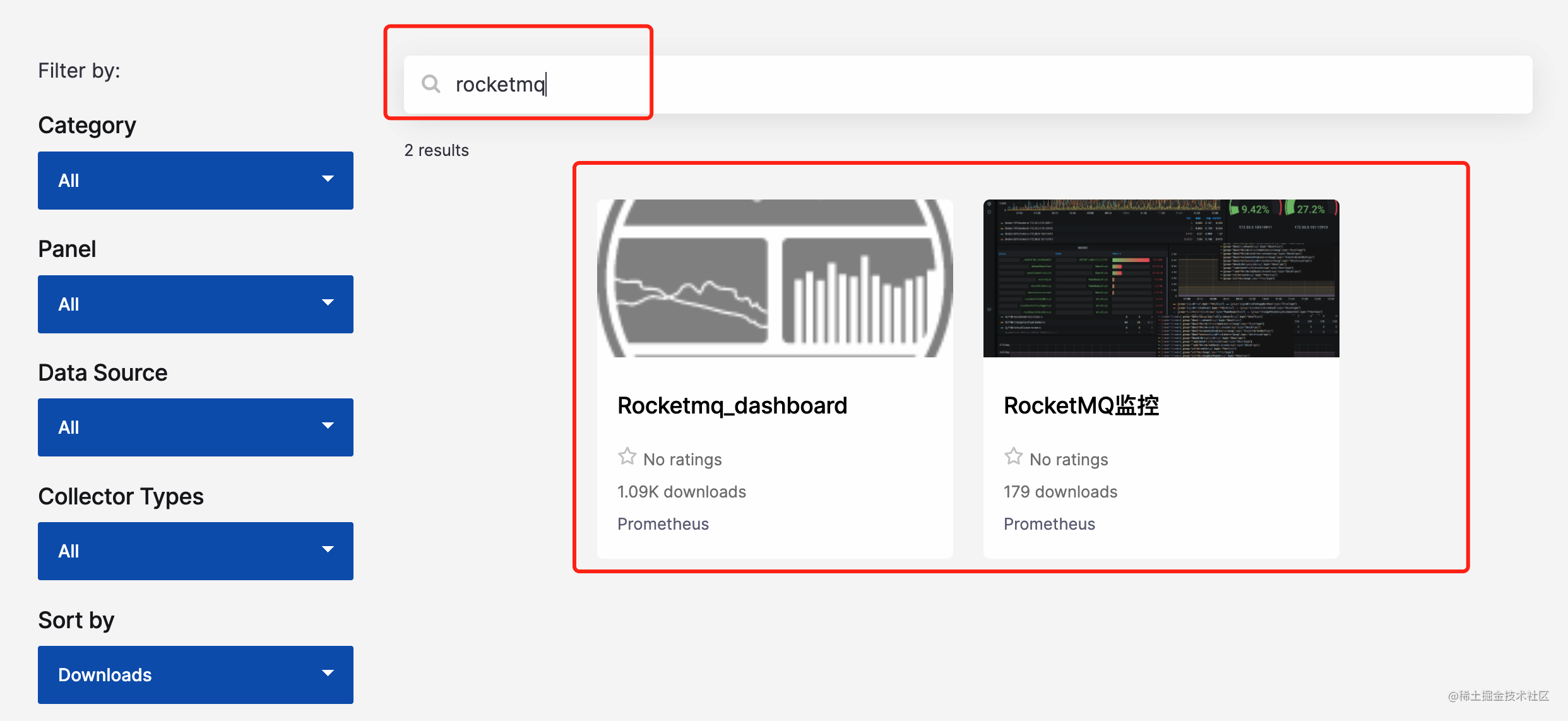Click No ratings text on Rocketmq_dashboard card
The height and width of the screenshot is (721, 1568).
point(682,460)
